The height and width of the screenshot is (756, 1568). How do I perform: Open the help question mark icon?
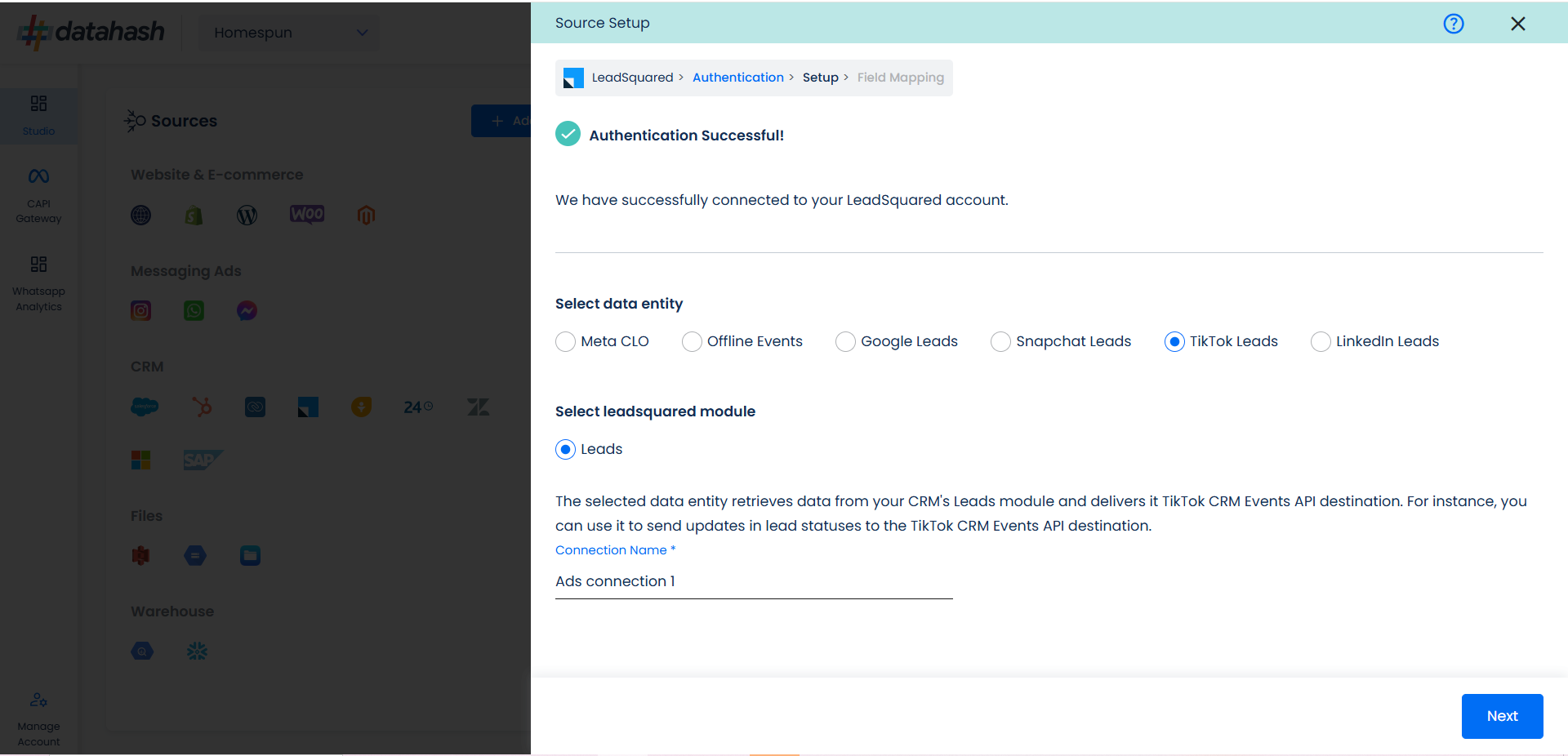pos(1454,24)
